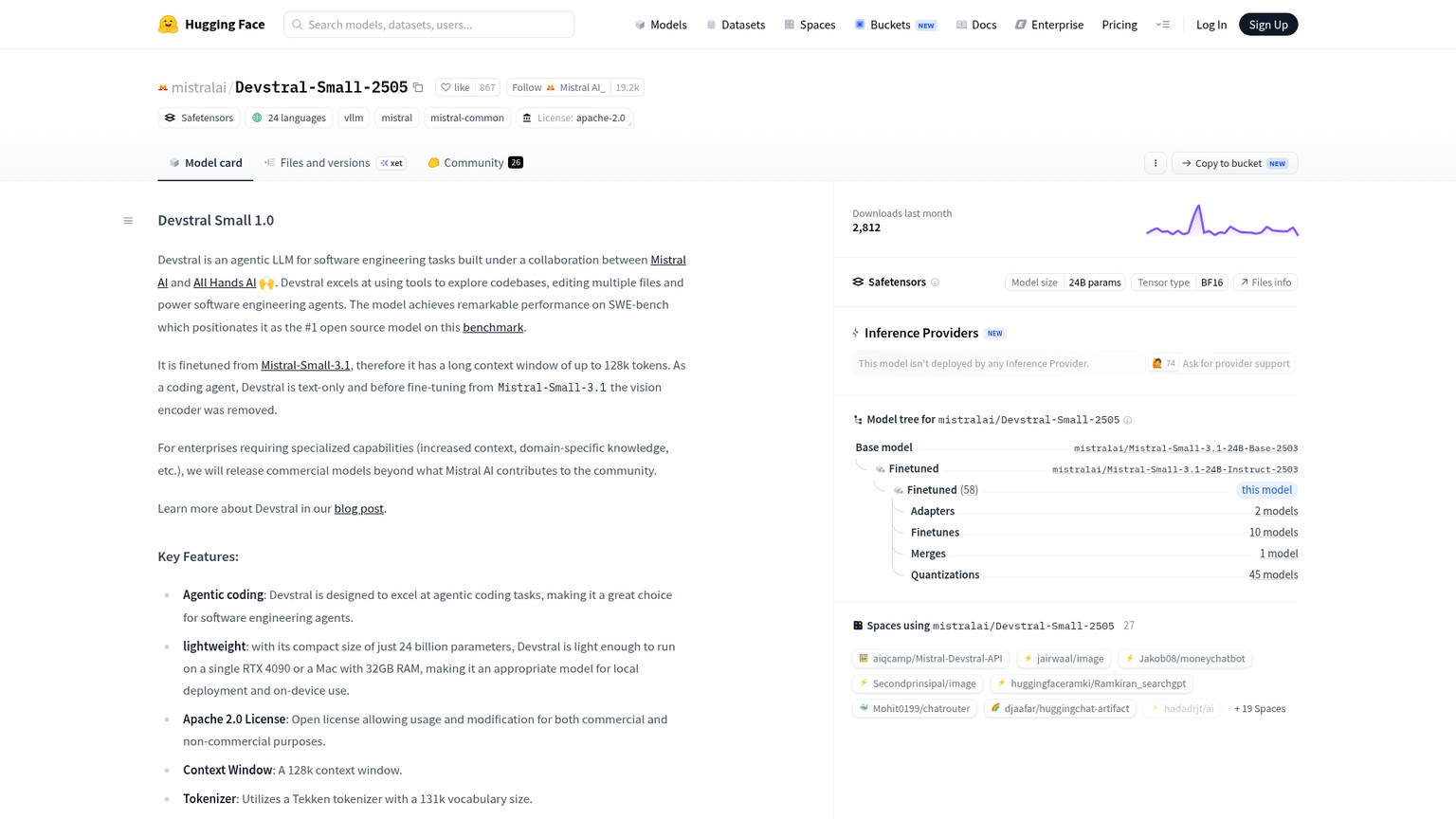Viewport: 1456px width, 819px height.
Task: Click the 24B params model size value
Action: (x=1095, y=282)
